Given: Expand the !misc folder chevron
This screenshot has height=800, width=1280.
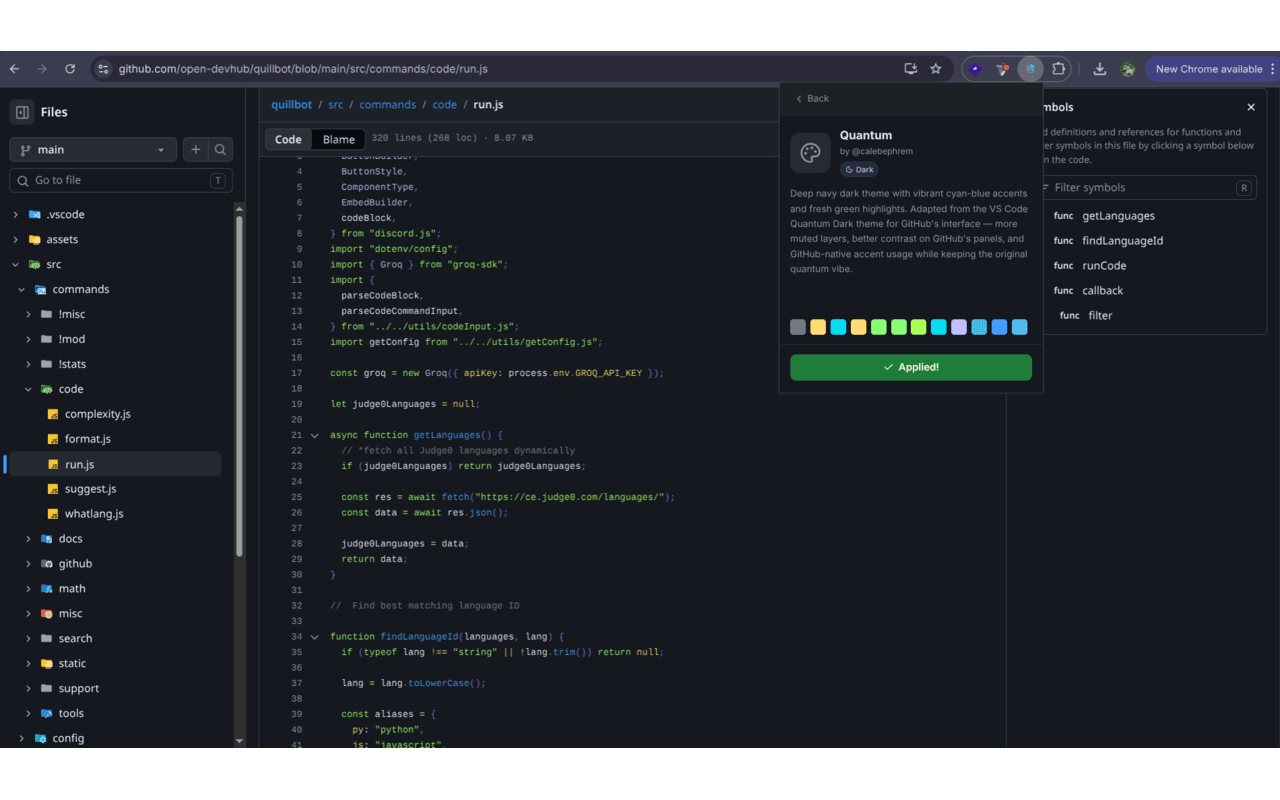Looking at the screenshot, I should 29,315.
